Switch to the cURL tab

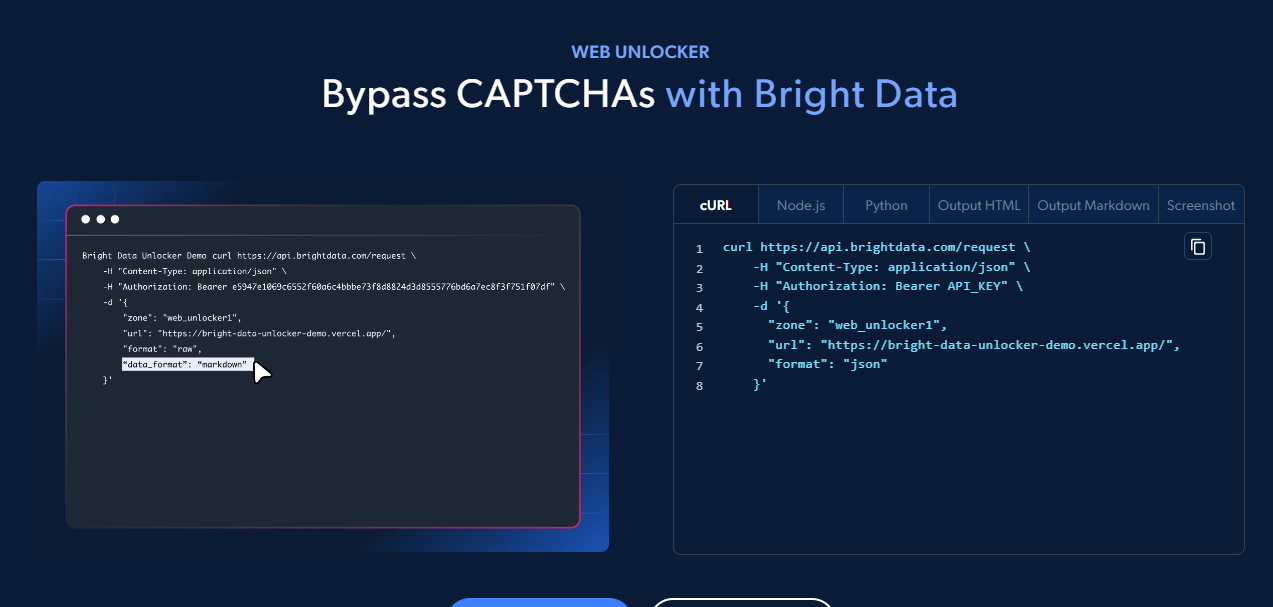[x=716, y=205]
